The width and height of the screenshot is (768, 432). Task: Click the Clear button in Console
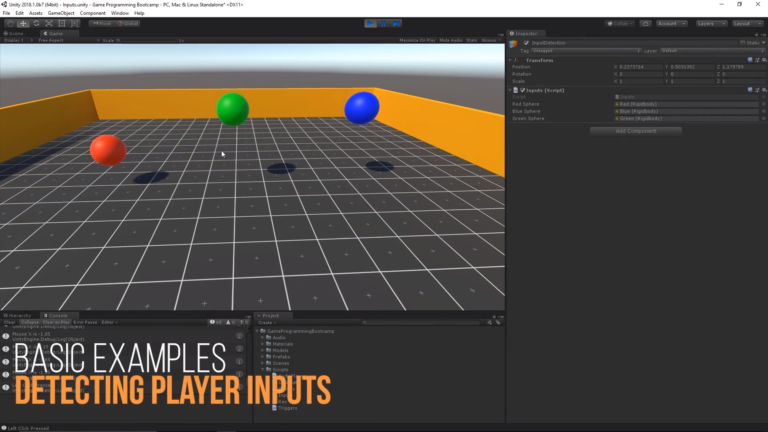pyautogui.click(x=9, y=322)
